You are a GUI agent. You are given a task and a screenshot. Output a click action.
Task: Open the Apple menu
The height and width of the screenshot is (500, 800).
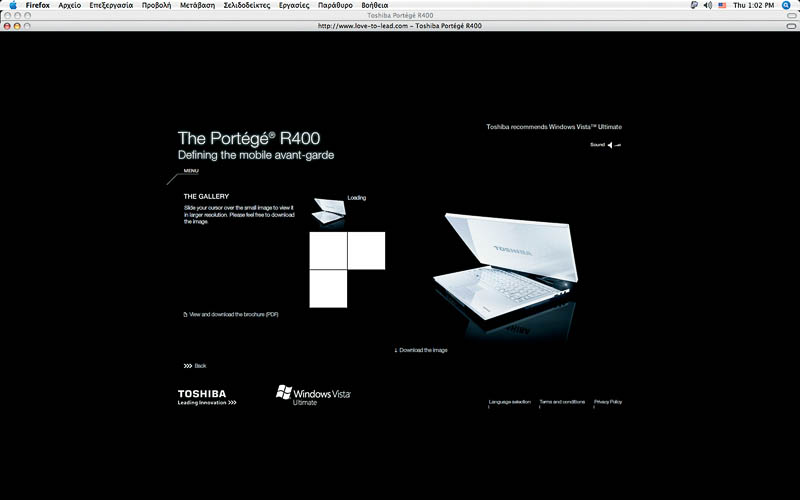12,5
